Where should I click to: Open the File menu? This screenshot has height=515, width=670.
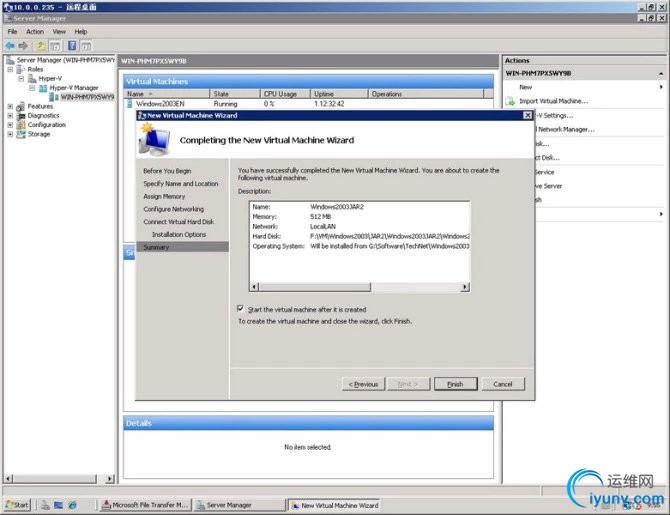[12, 32]
